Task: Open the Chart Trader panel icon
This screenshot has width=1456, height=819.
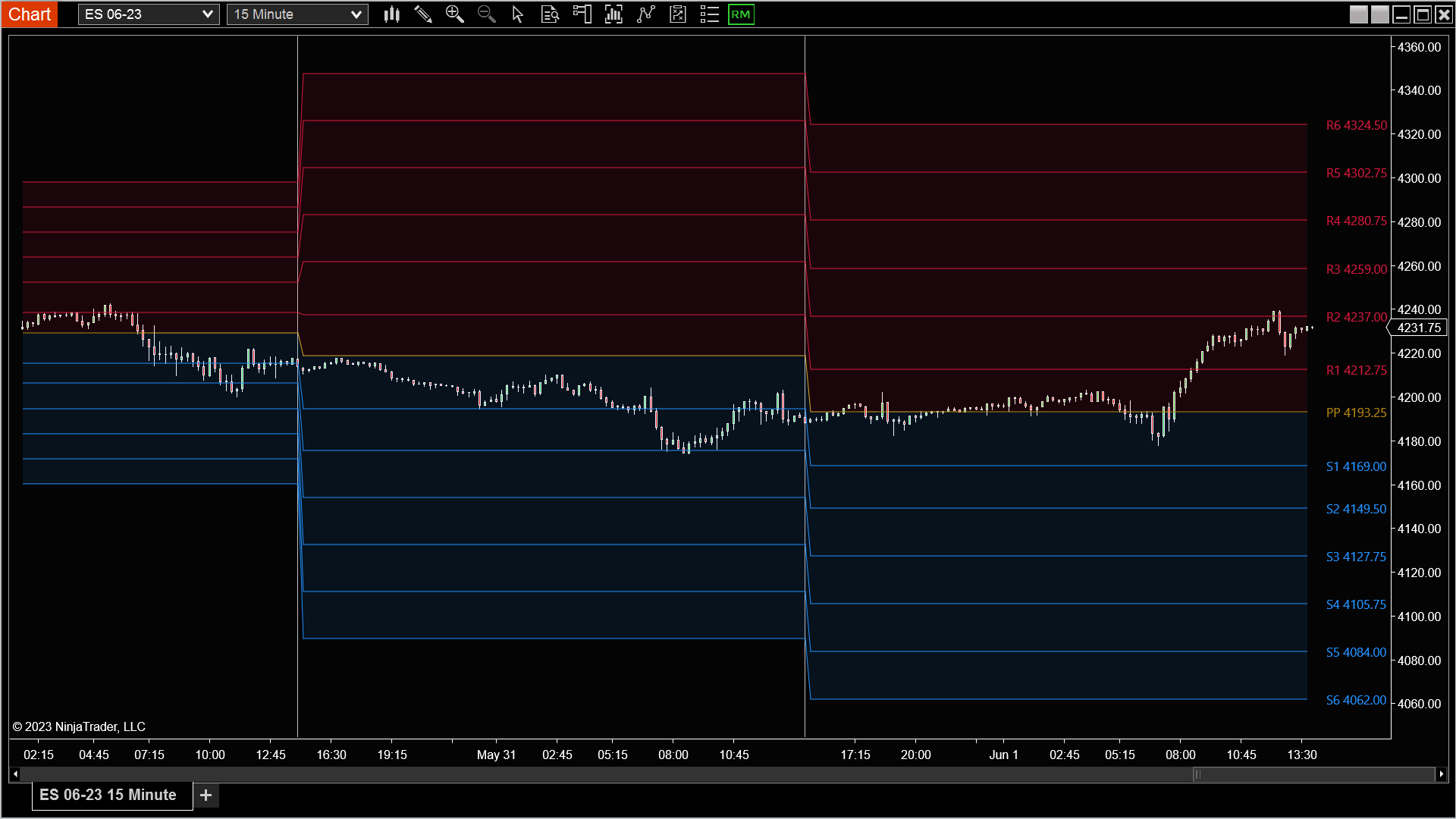Action: (x=582, y=14)
